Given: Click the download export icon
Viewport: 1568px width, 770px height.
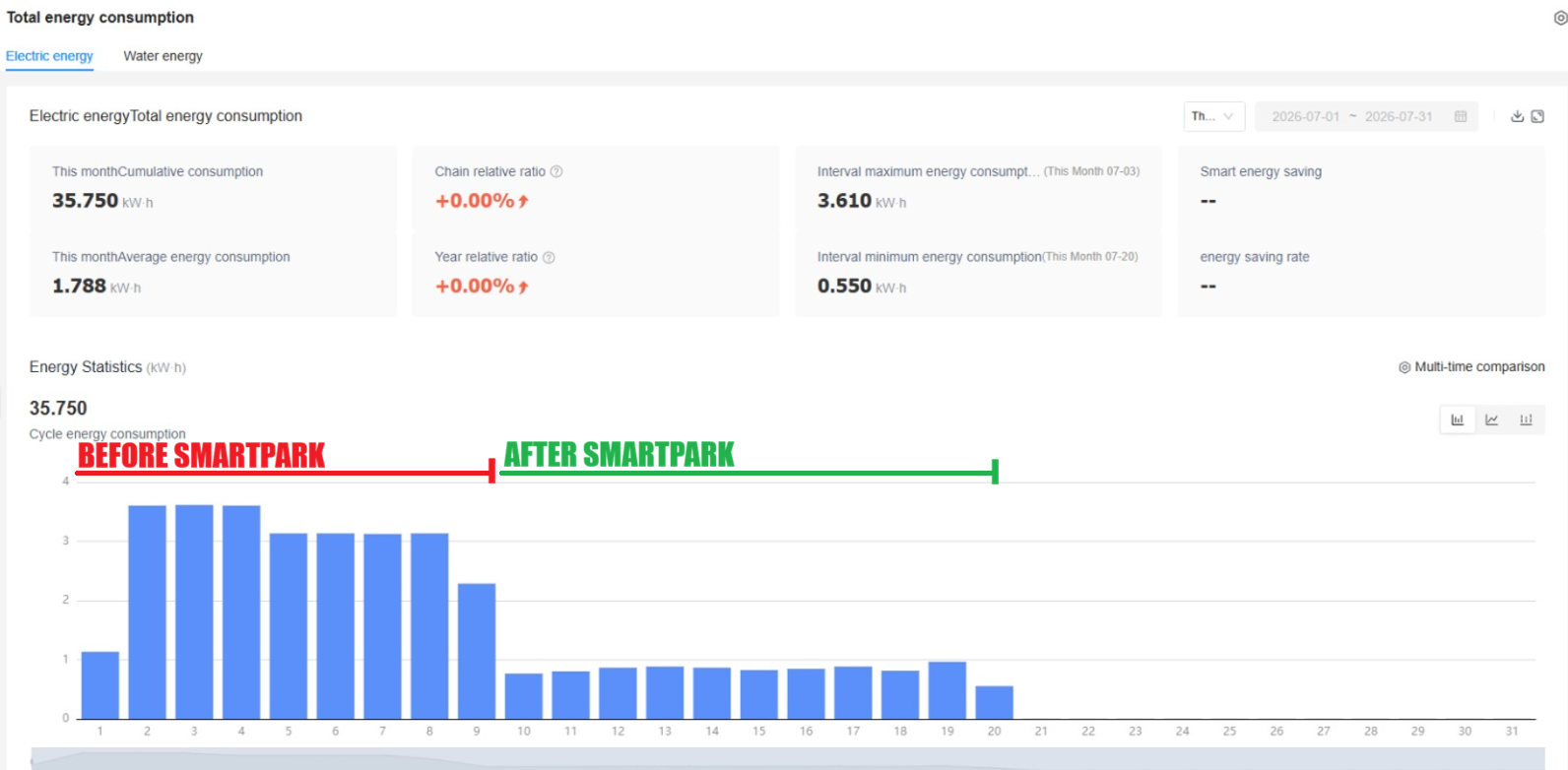Looking at the screenshot, I should coord(1518,116).
